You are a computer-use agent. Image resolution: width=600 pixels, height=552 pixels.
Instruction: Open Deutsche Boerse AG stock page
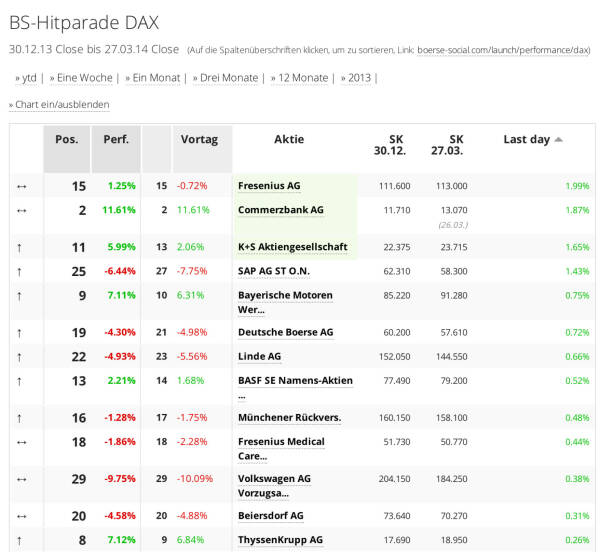[285, 332]
